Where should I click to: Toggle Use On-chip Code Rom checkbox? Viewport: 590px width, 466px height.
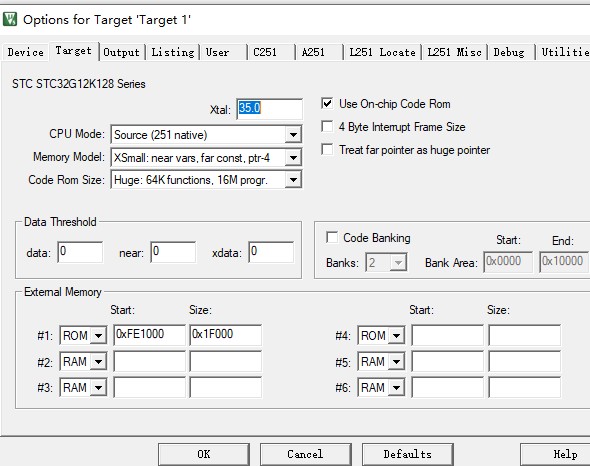click(x=327, y=104)
